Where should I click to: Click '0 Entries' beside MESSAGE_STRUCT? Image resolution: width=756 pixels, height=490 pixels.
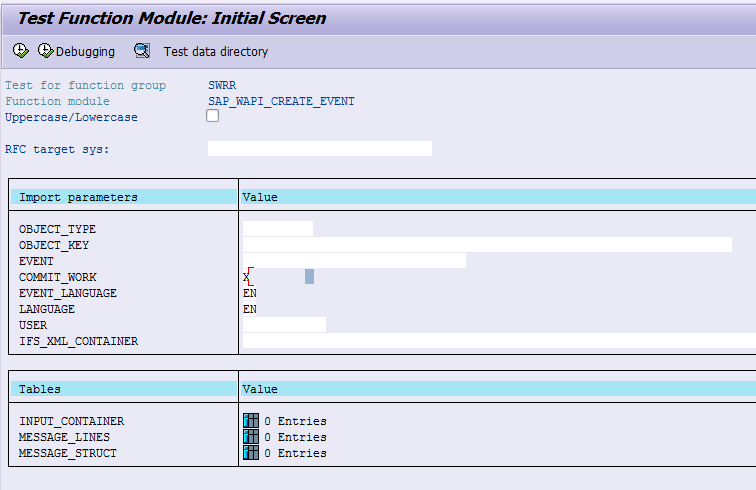295,453
